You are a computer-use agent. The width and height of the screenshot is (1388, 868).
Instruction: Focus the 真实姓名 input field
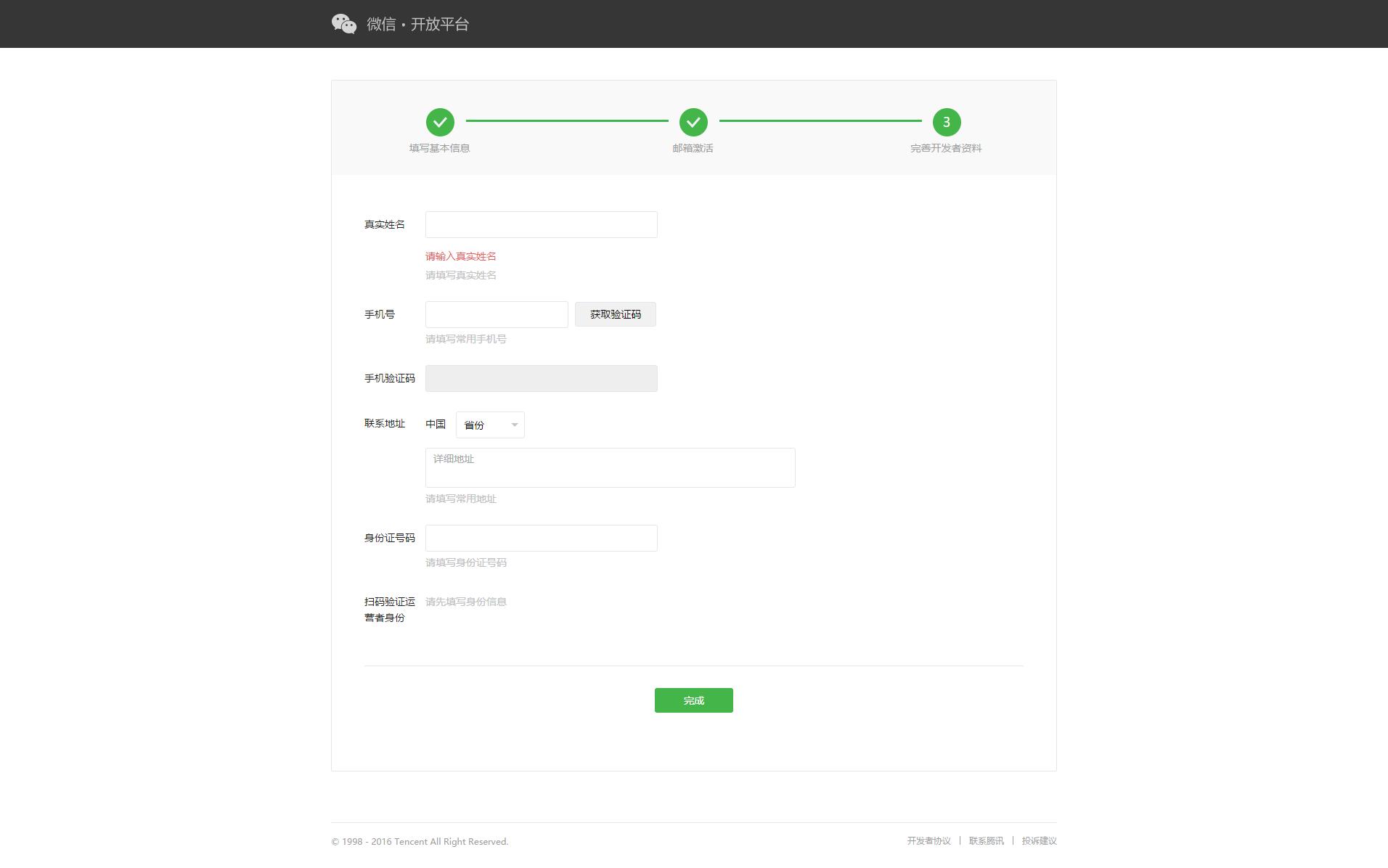tap(542, 224)
